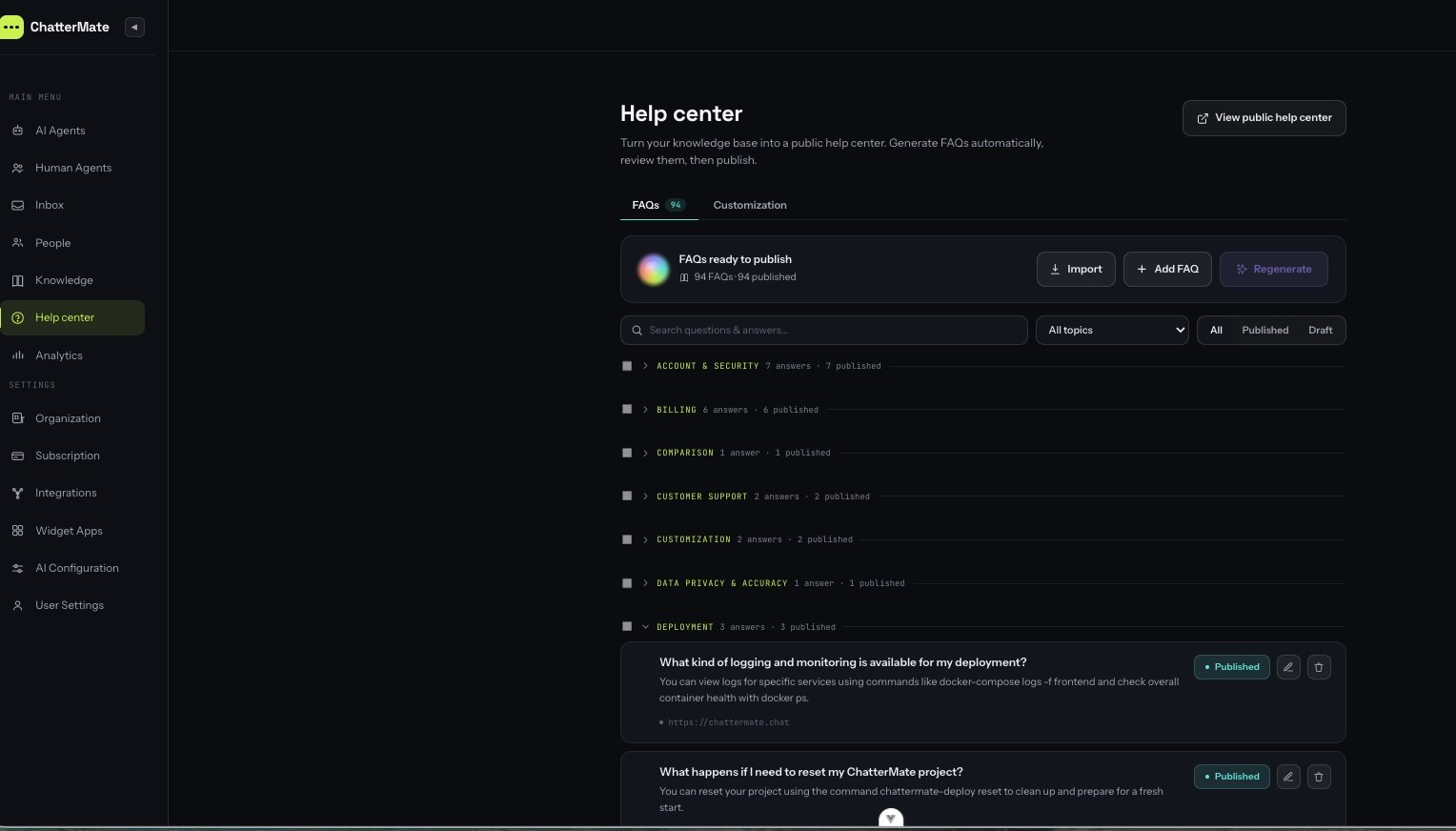Select the Data Privacy & Accuracy checkbox
This screenshot has height=831, width=1456.
tap(627, 583)
